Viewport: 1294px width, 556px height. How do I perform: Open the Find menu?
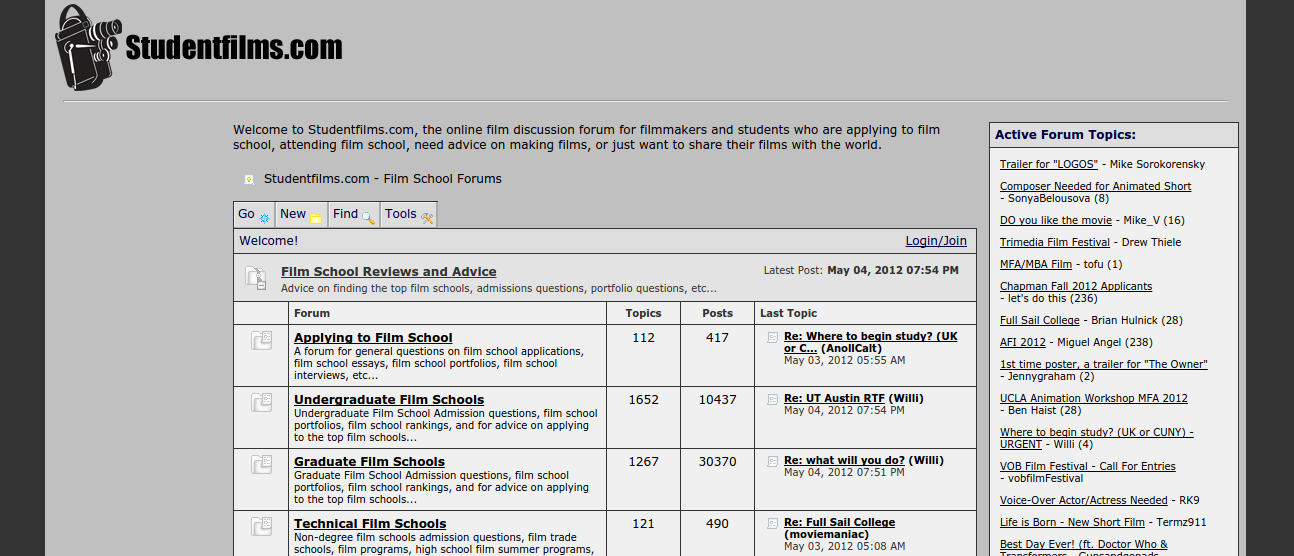pos(354,214)
